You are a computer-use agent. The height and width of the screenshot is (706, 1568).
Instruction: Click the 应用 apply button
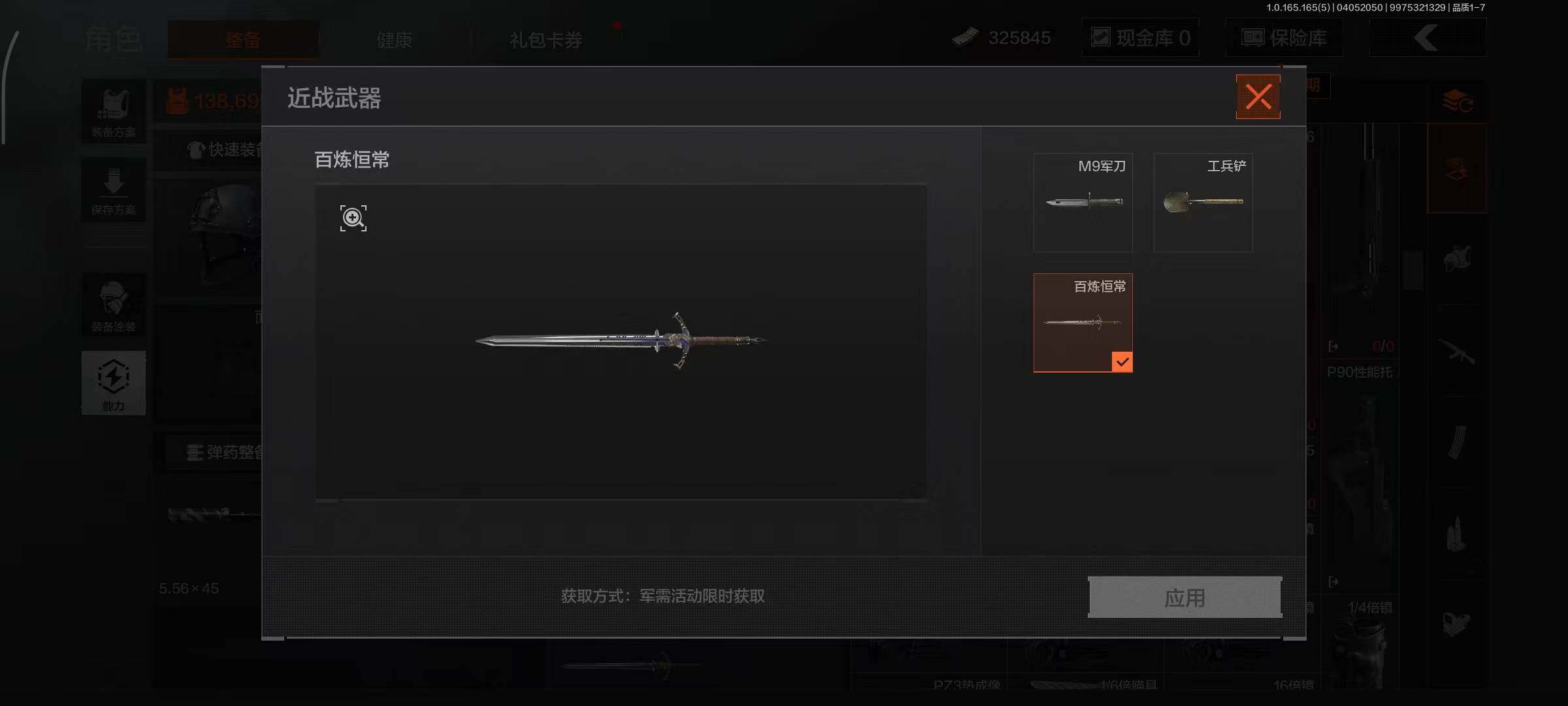point(1184,597)
